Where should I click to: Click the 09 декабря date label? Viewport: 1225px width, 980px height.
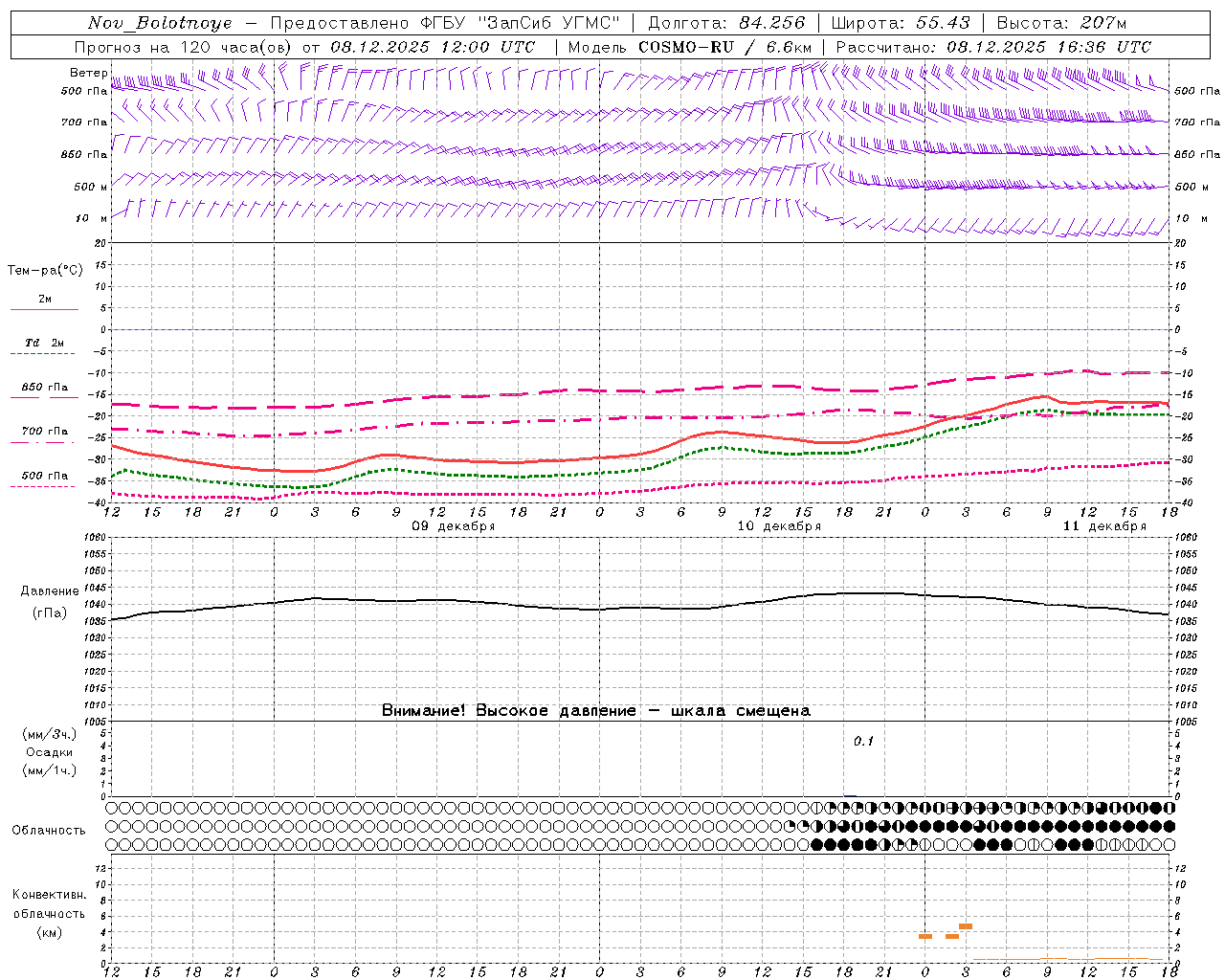pyautogui.click(x=454, y=526)
